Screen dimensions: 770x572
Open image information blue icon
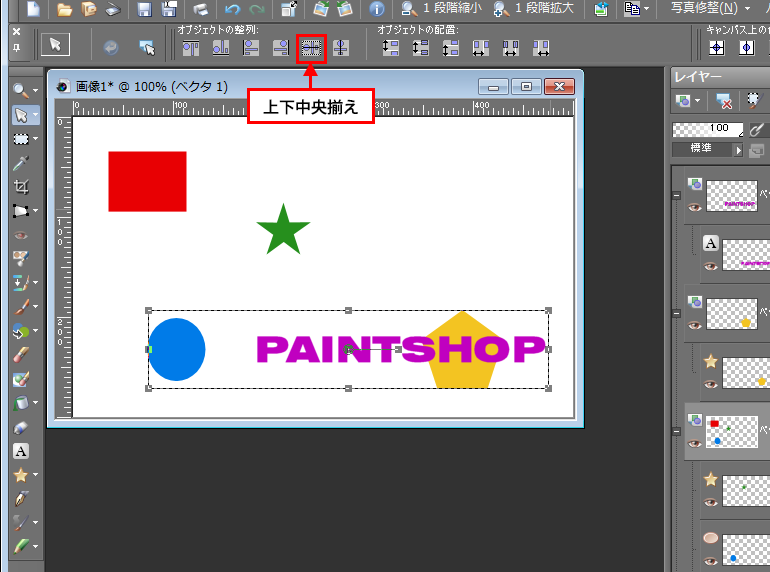click(x=377, y=9)
